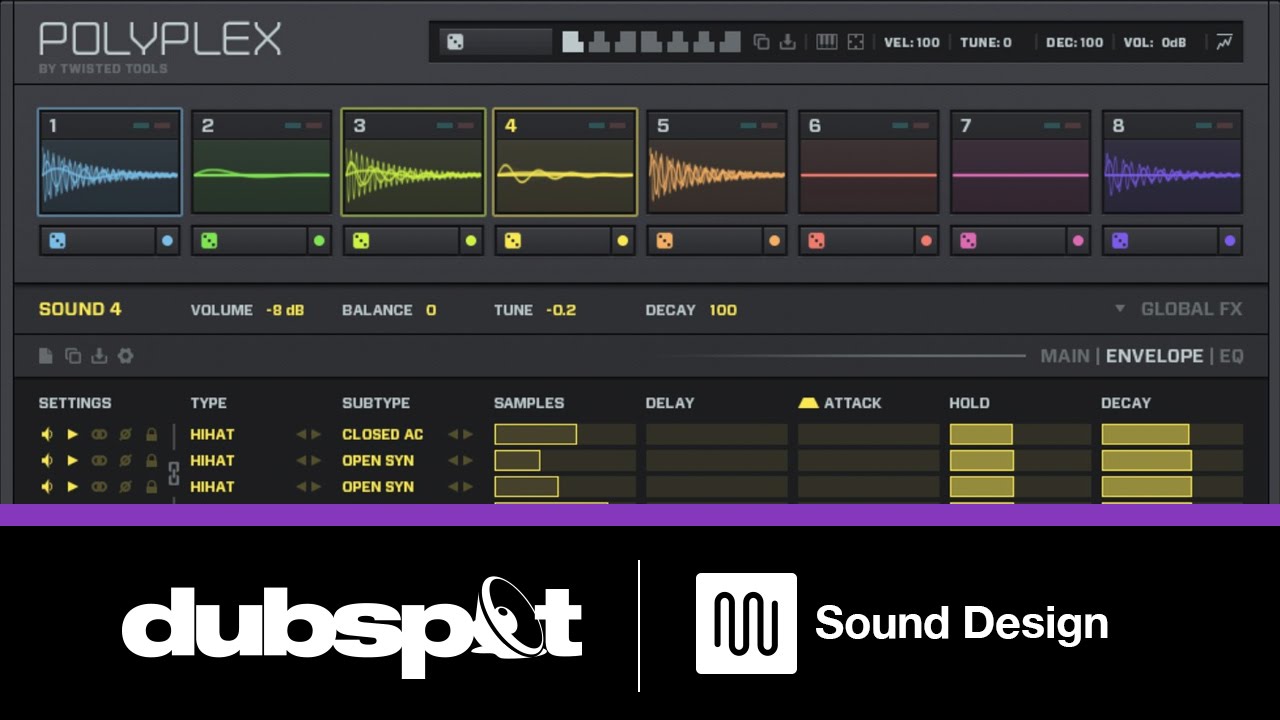Screen dimensions: 1280x720
Task: Switch to the MAIN tab
Action: [x=1065, y=356]
